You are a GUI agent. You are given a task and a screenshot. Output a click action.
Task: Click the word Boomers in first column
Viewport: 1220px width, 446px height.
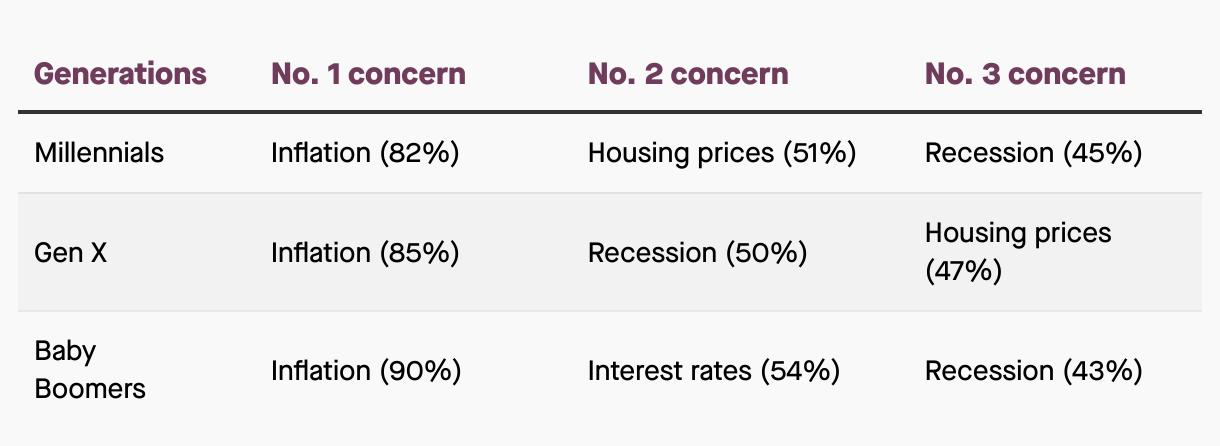(90, 389)
